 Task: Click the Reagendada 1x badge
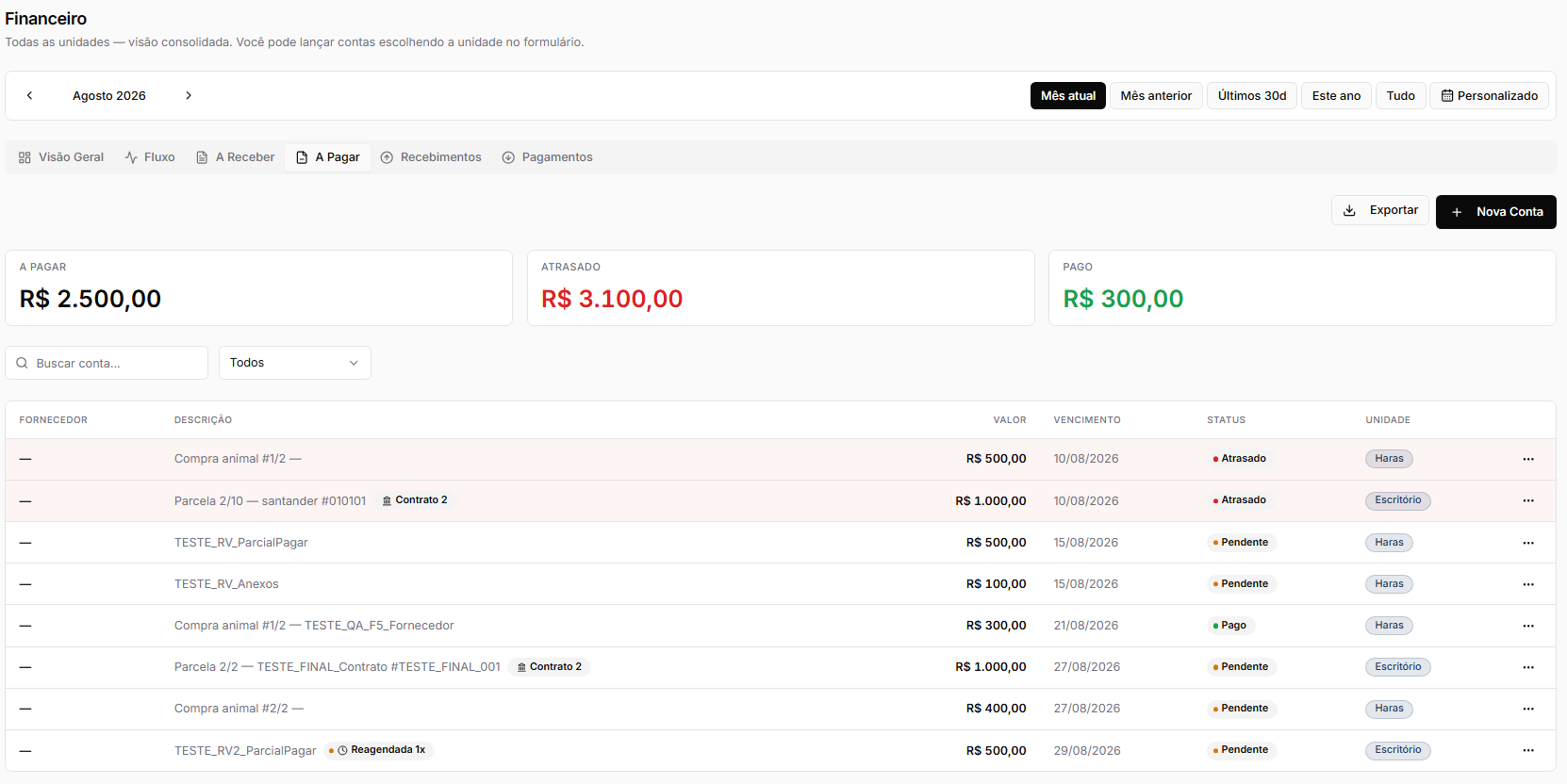pyautogui.click(x=380, y=750)
